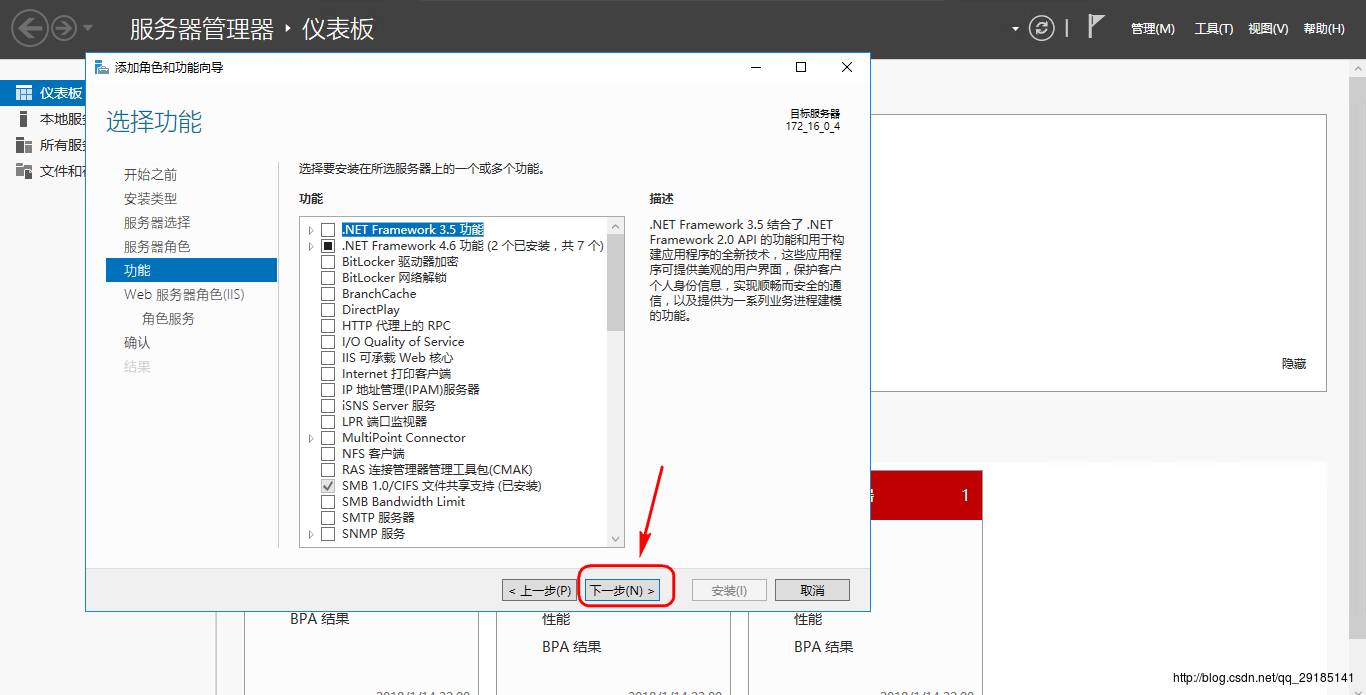Check the .NET Framework 3.5 功能 checkbox
Screen dimensions: 1366x695
(x=328, y=230)
